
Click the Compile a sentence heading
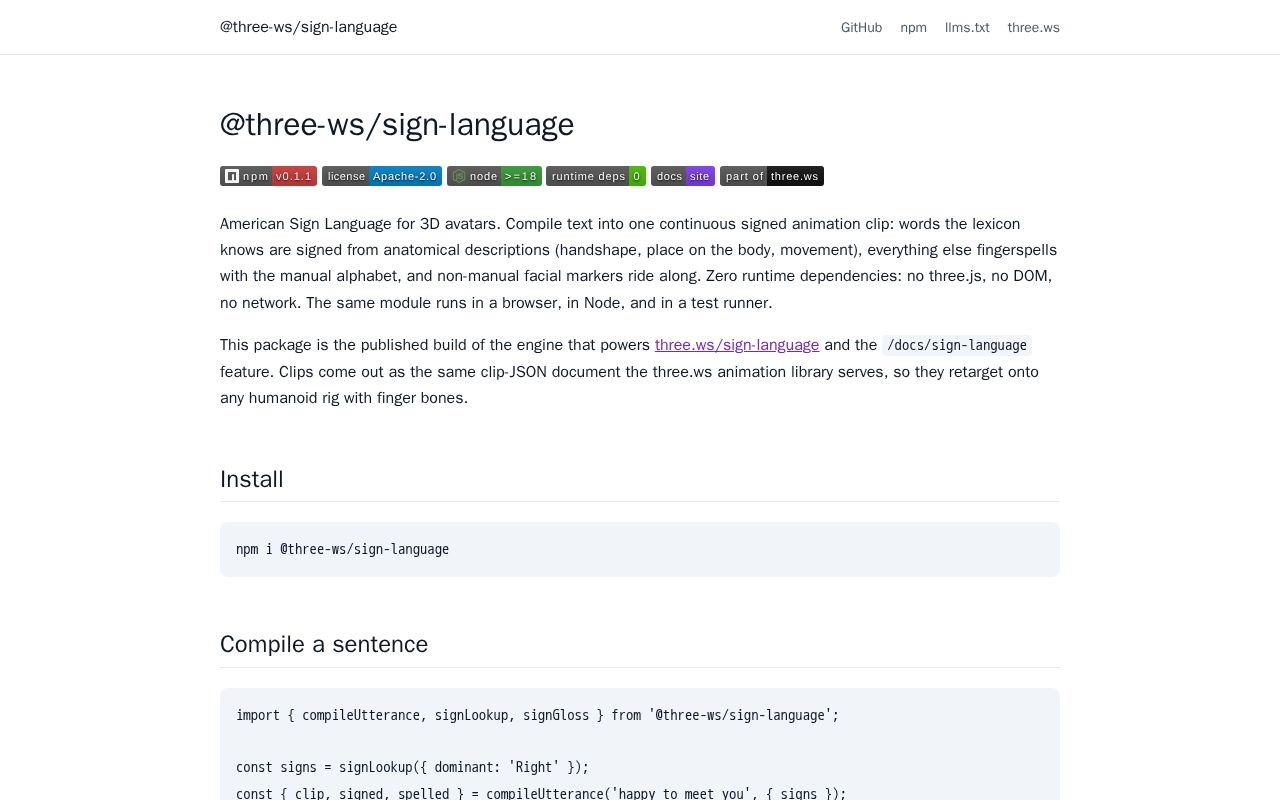pyautogui.click(x=324, y=644)
